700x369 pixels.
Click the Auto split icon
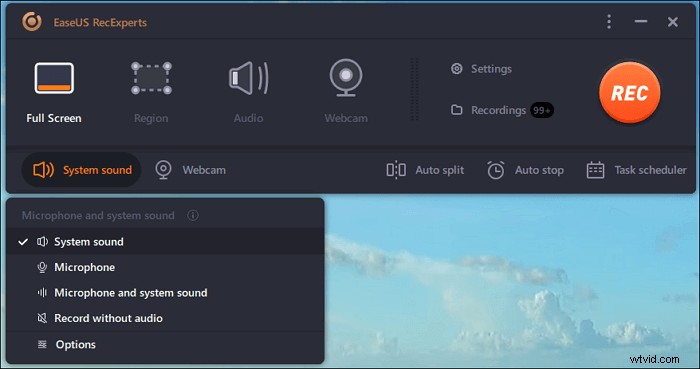(396, 170)
